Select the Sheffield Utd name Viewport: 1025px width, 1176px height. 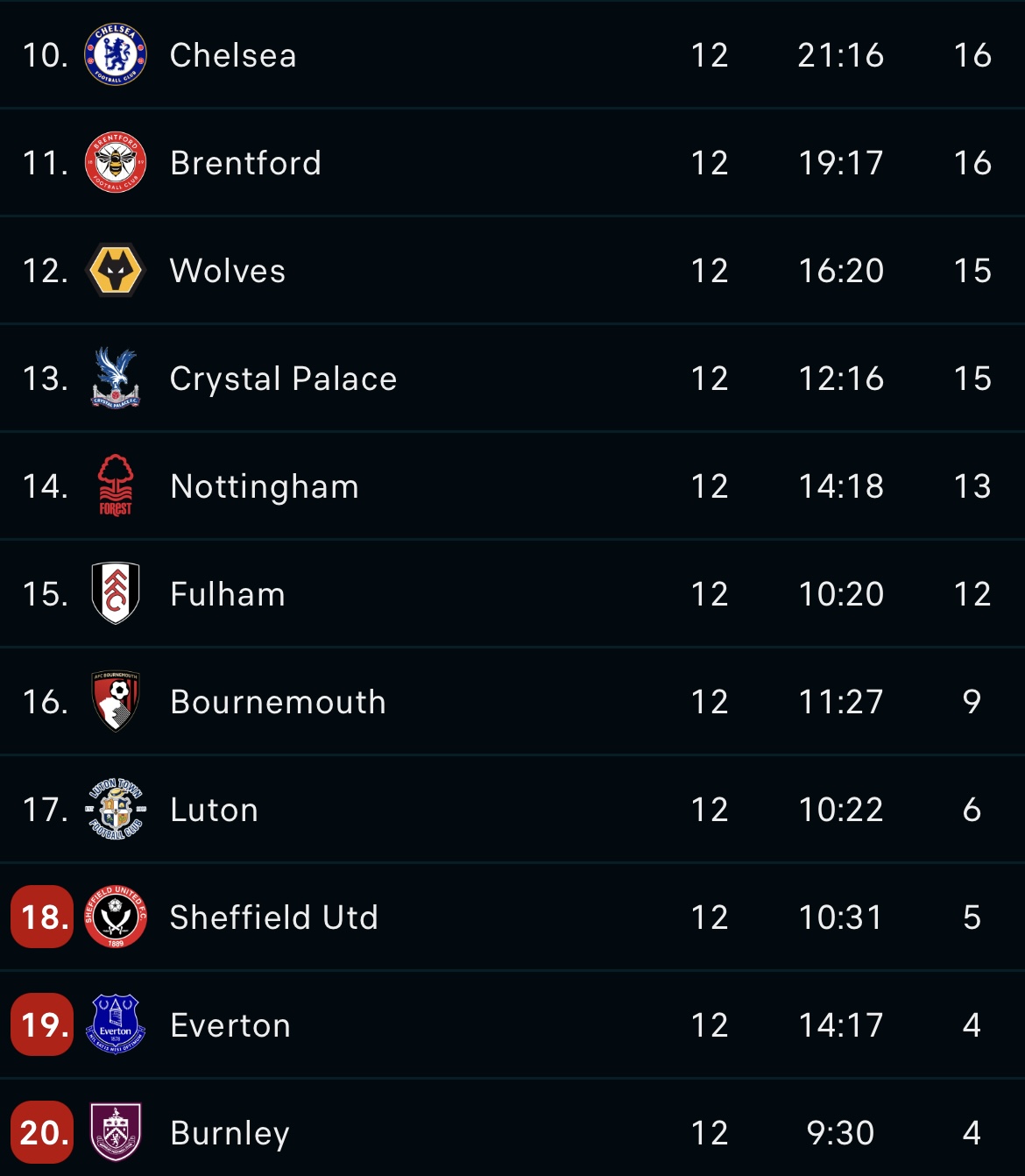click(273, 917)
